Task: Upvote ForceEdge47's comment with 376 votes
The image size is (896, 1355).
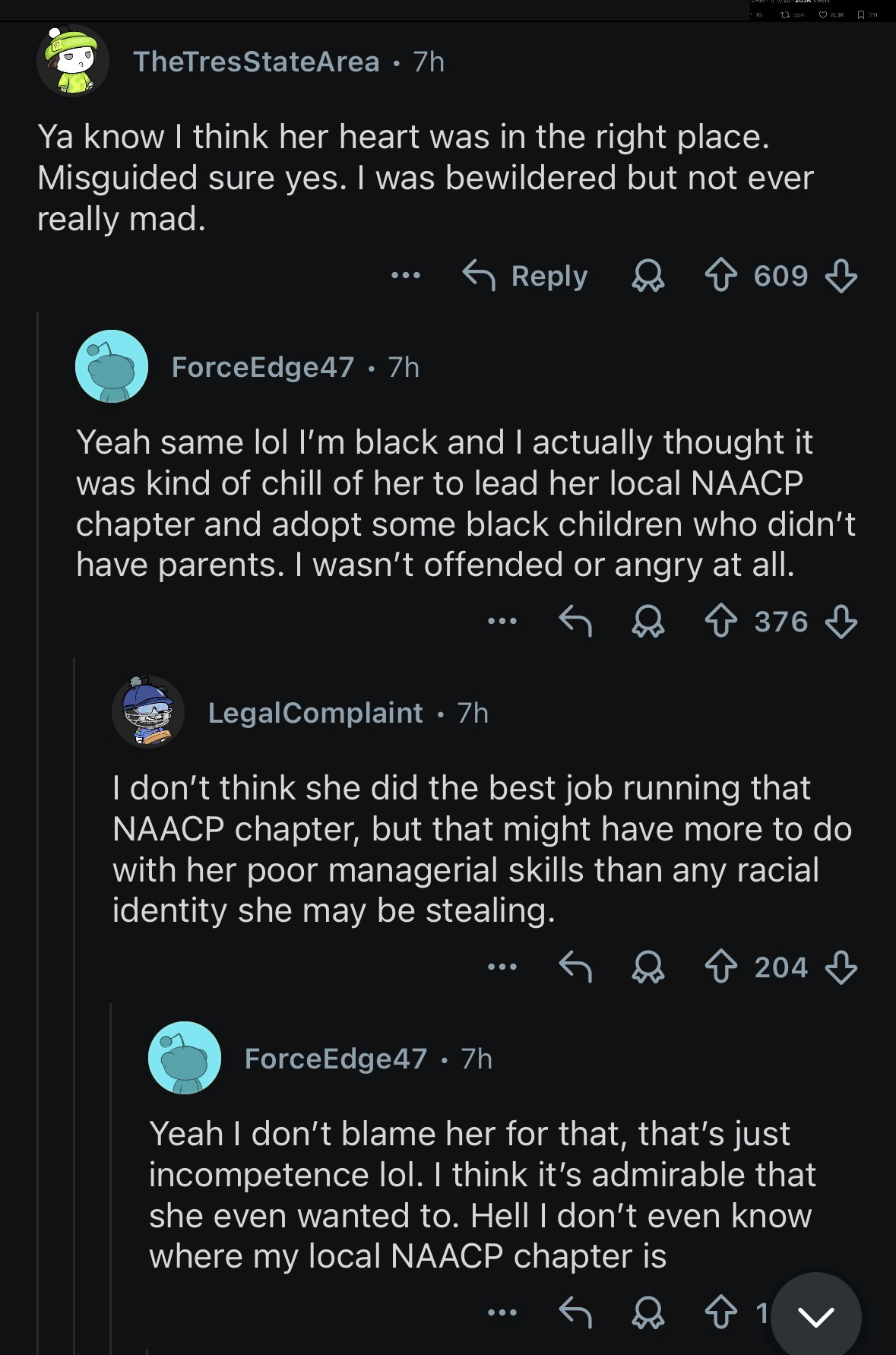Action: pos(720,622)
